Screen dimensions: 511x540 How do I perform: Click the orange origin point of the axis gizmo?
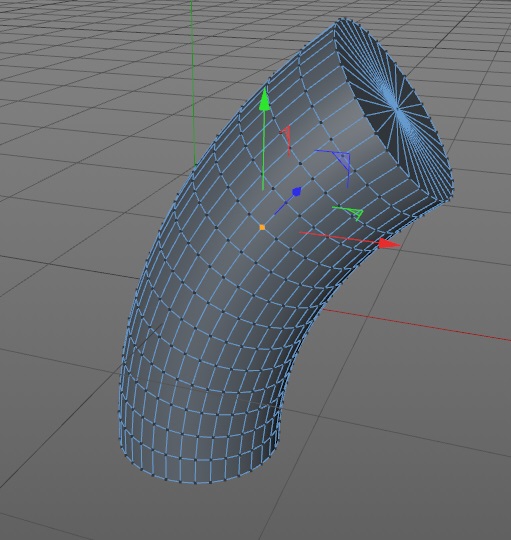(262, 227)
